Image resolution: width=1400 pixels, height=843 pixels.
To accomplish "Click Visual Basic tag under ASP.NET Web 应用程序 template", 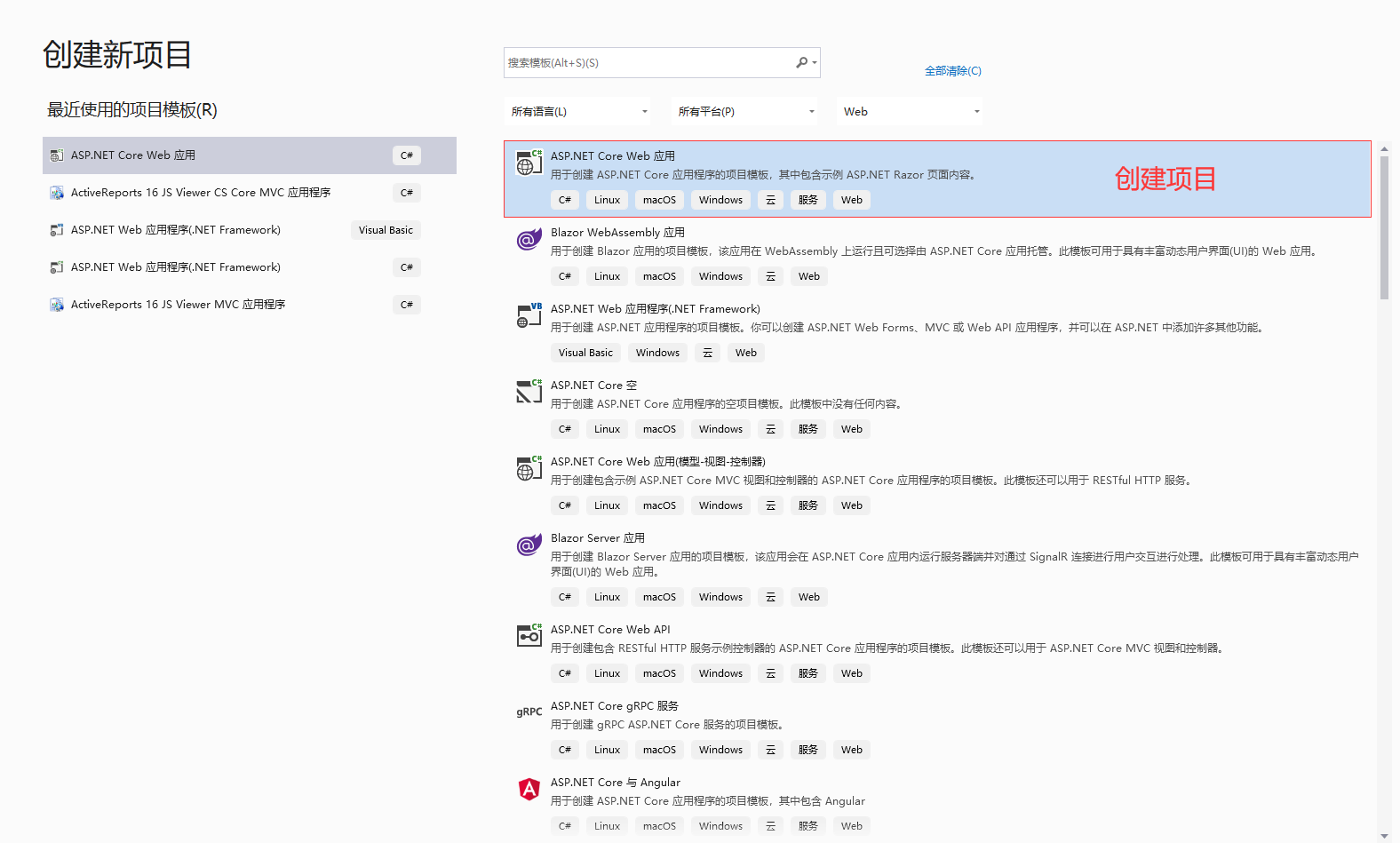I will [x=585, y=353].
